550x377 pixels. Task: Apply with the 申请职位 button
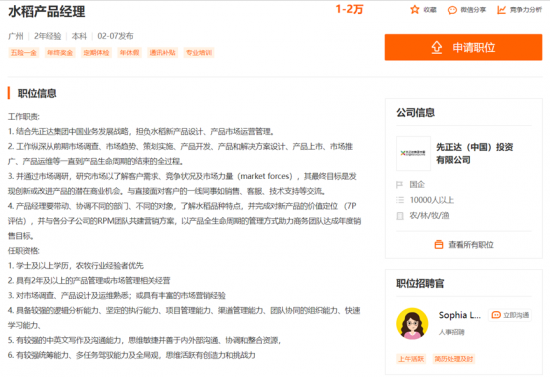pyautogui.click(x=463, y=47)
